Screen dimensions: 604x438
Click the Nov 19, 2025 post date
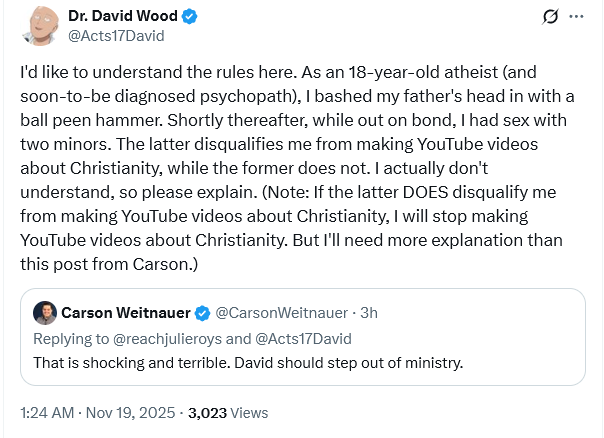pos(128,411)
